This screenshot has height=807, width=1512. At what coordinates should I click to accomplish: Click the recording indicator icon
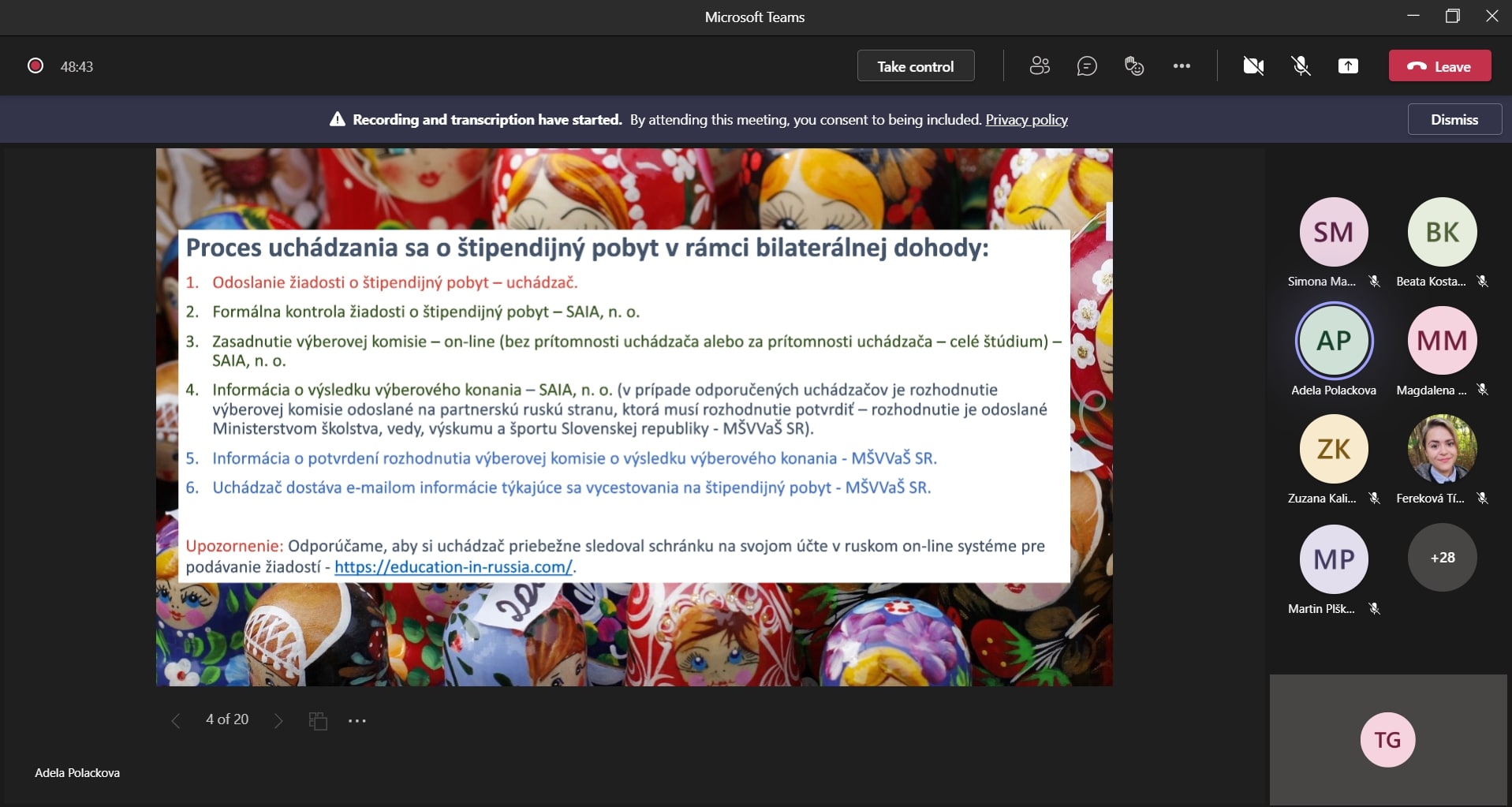click(x=35, y=65)
